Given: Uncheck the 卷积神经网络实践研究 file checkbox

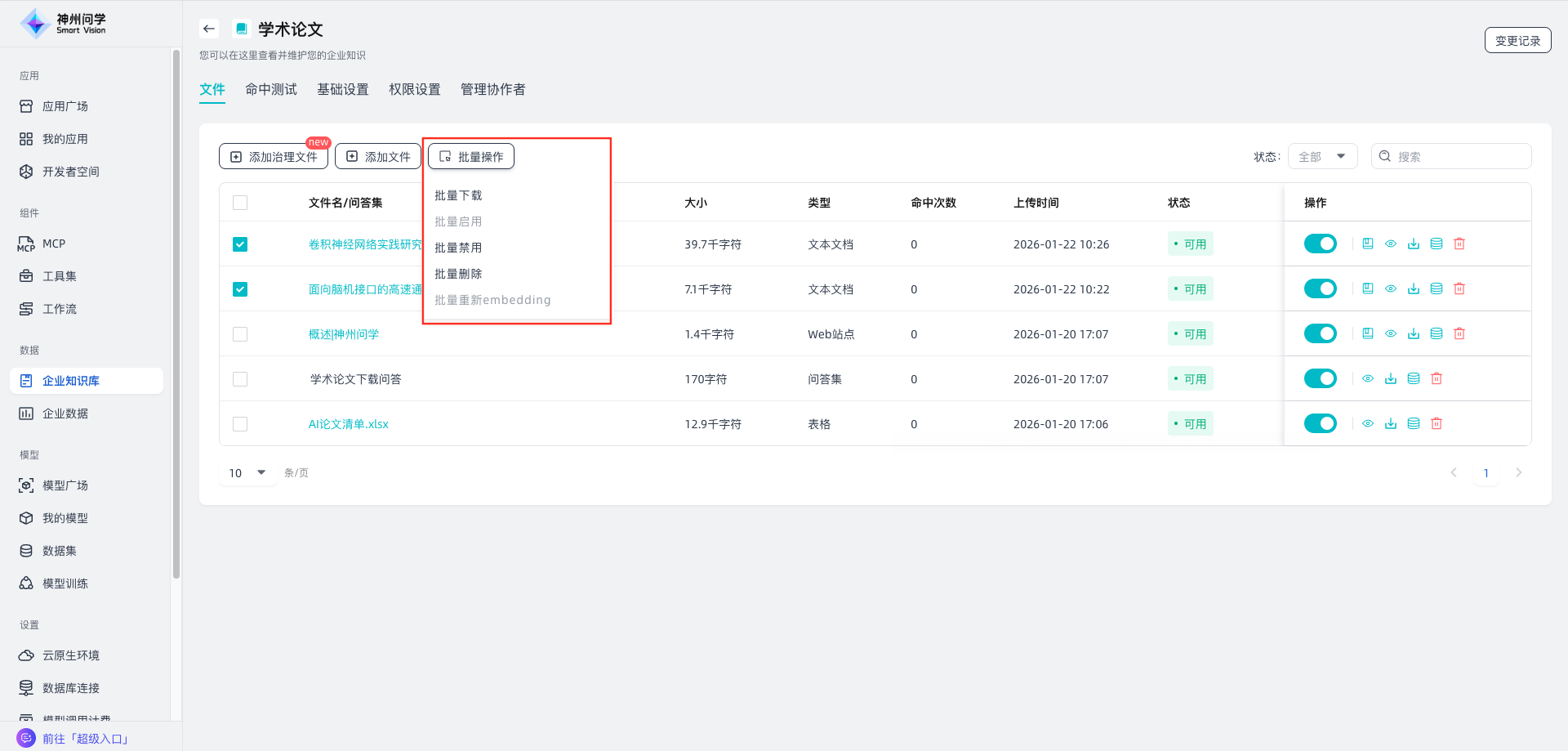Looking at the screenshot, I should [240, 244].
